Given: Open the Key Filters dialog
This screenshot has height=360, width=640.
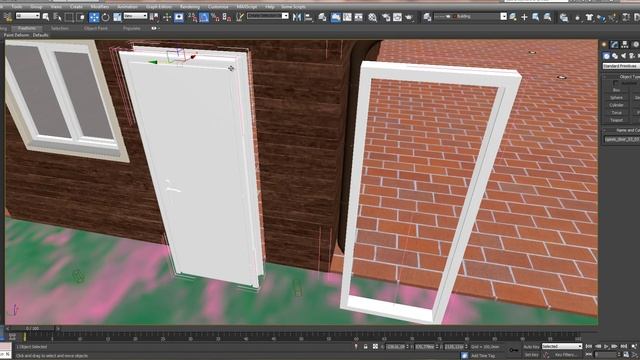Looking at the screenshot, I should [567, 355].
